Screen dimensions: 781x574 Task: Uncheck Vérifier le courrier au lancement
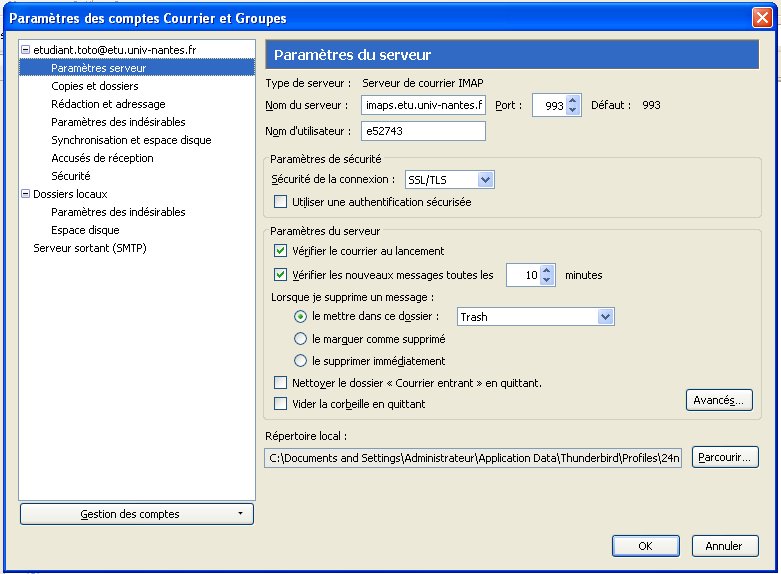coord(281,251)
